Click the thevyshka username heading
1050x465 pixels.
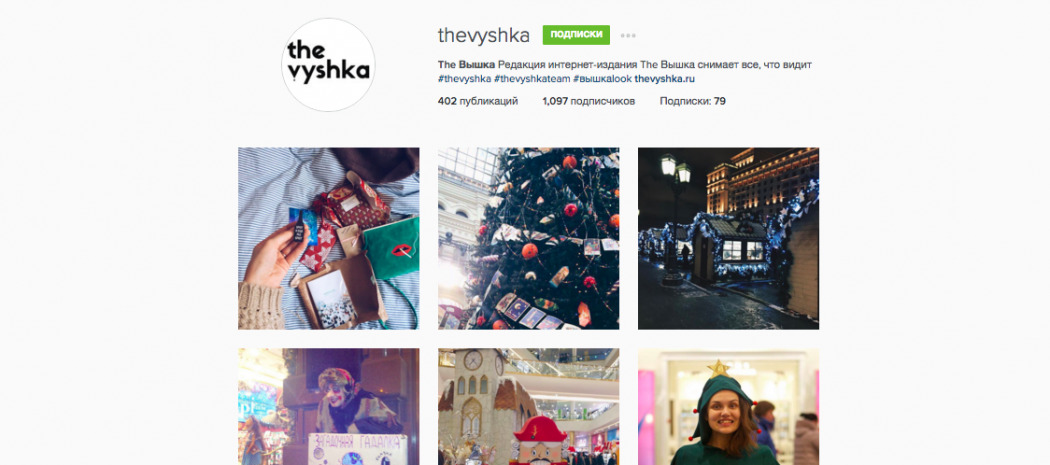click(x=483, y=36)
